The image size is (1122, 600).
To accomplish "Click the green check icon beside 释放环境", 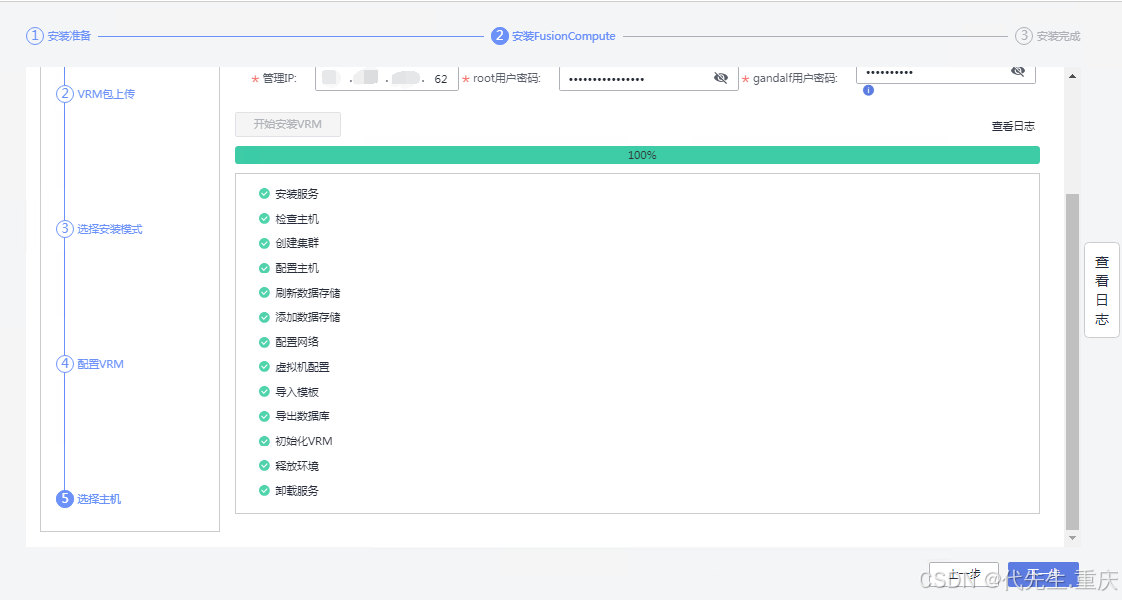I will (x=264, y=466).
